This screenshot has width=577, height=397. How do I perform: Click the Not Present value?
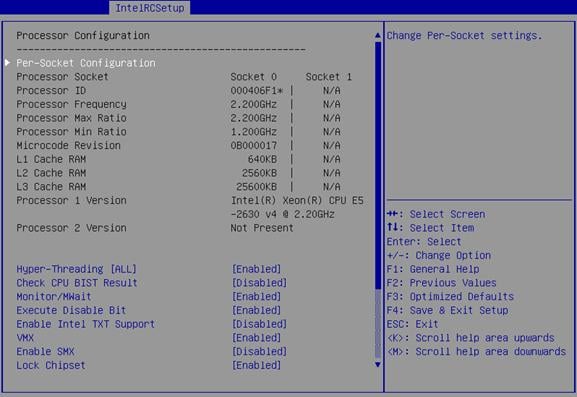tap(262, 228)
